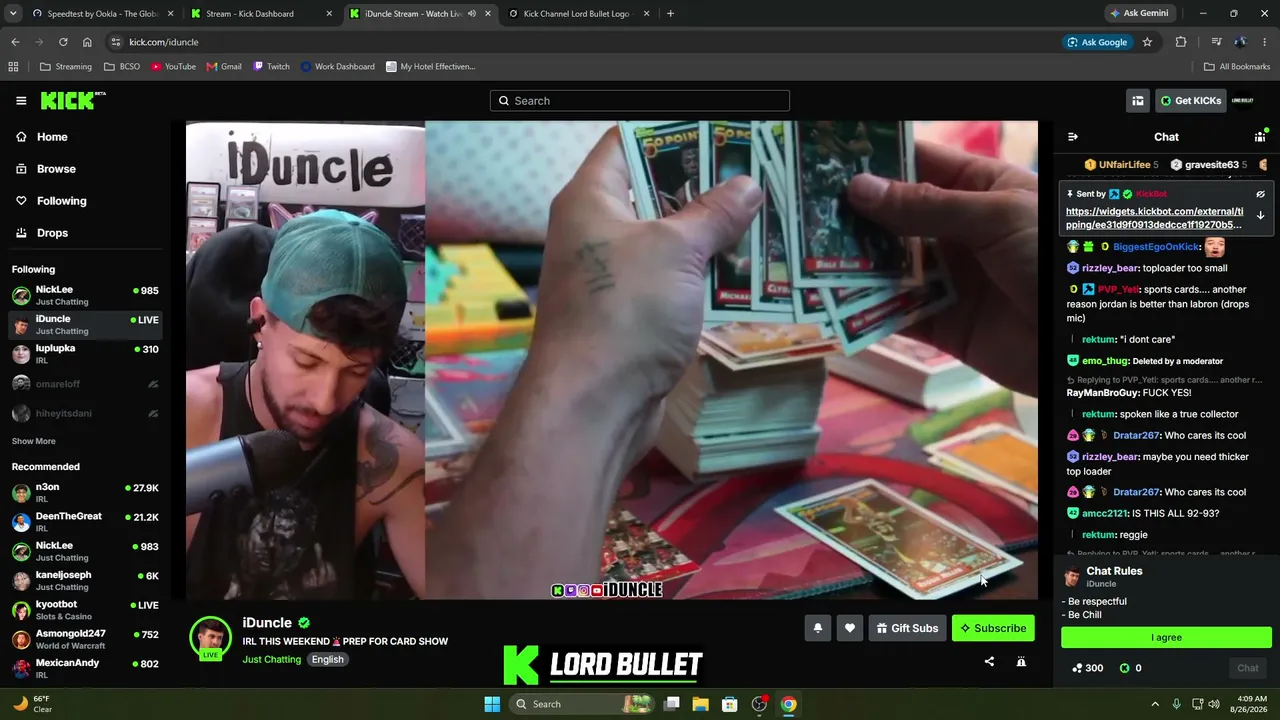Image resolution: width=1280 pixels, height=720 pixels.
Task: Open the offline omareloff channel
Action: [x=86, y=384]
